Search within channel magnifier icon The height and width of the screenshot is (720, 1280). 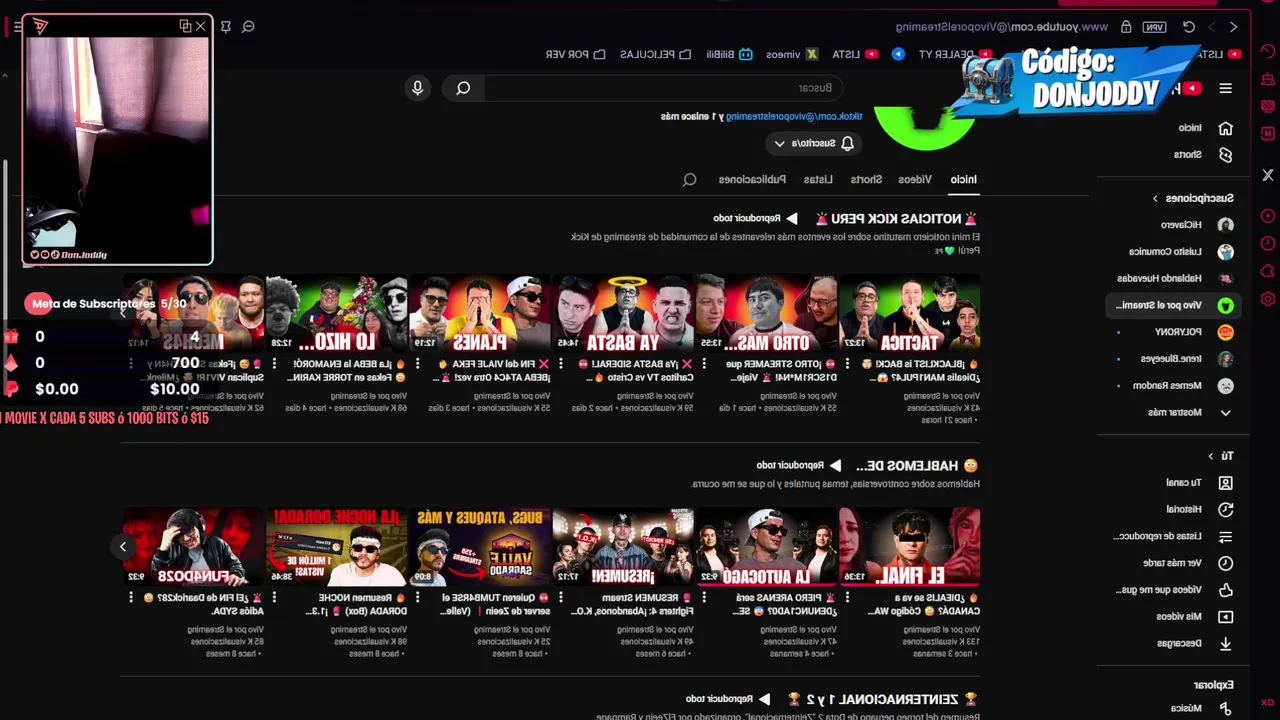click(x=689, y=180)
